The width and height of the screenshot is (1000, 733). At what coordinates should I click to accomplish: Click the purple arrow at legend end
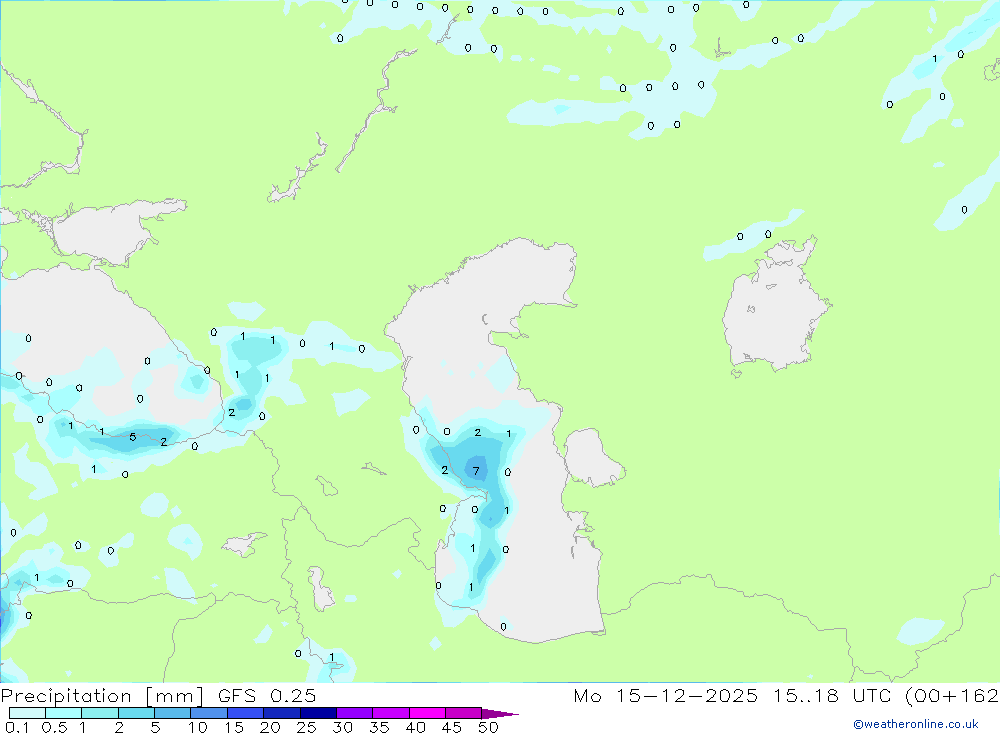point(499,714)
